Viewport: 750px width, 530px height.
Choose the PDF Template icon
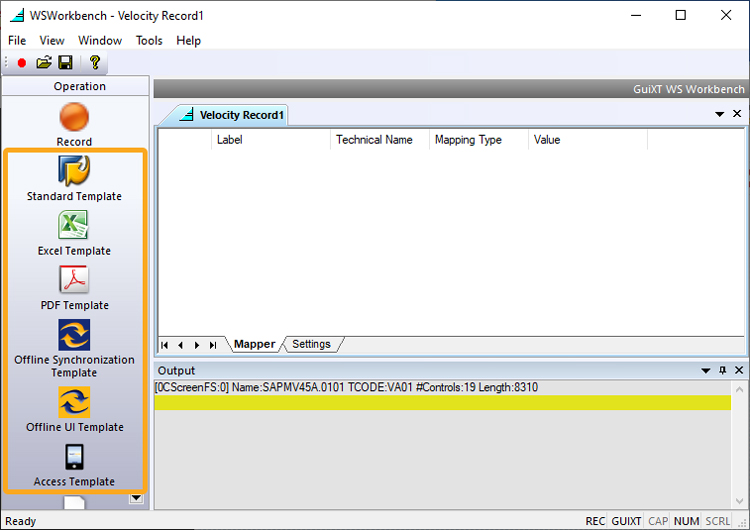pyautogui.click(x=74, y=279)
